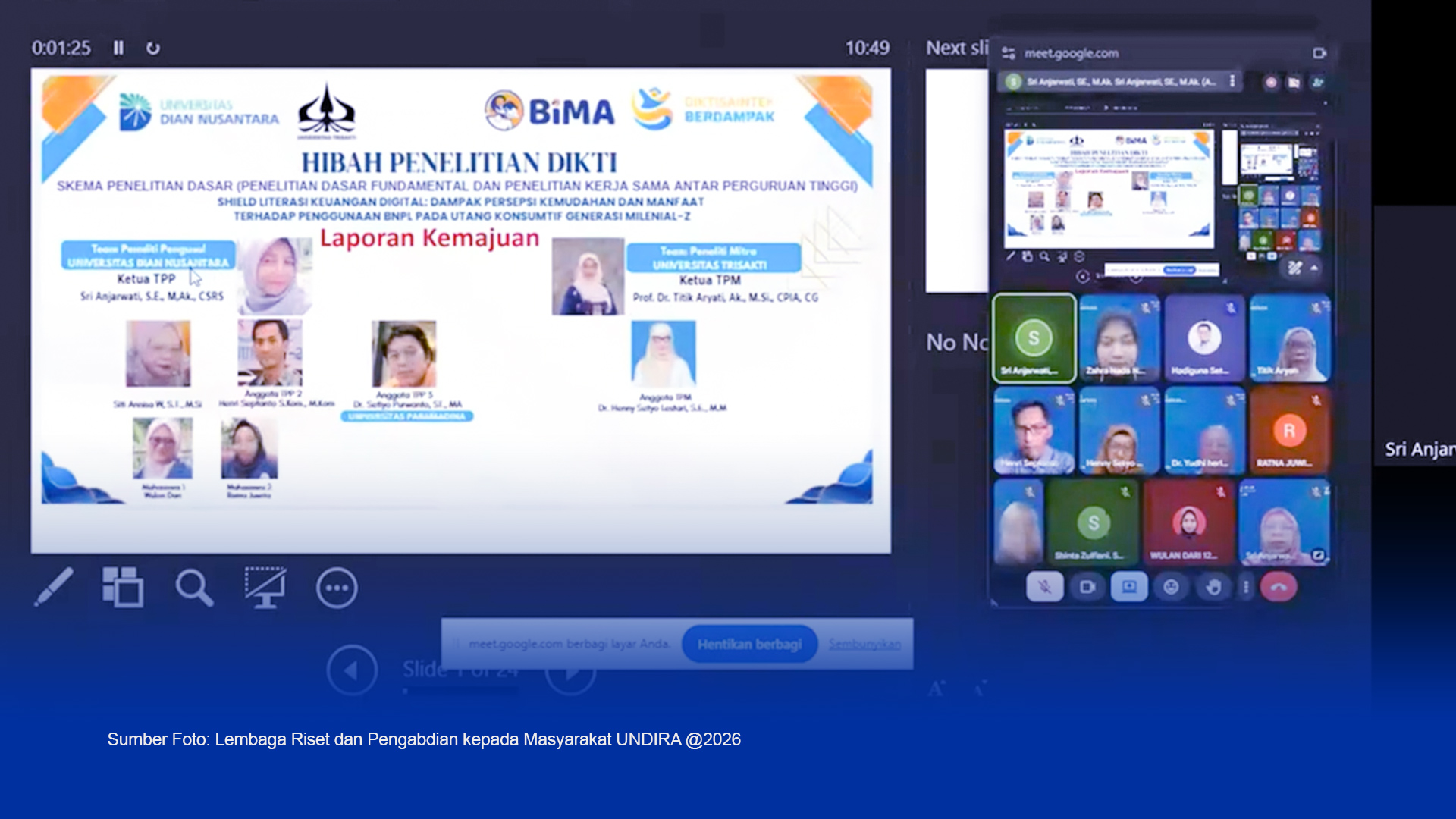
Task: Open more options in Meet control bar
Action: click(1246, 587)
